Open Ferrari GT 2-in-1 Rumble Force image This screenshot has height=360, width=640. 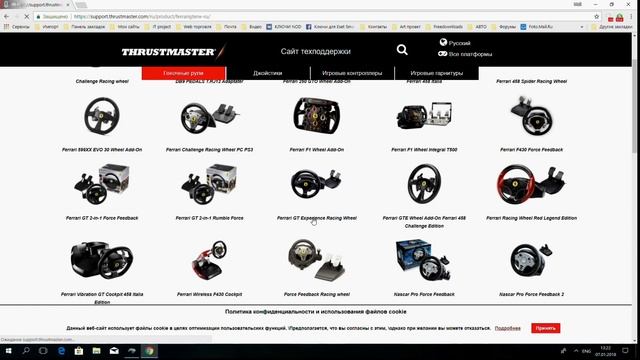[209, 184]
